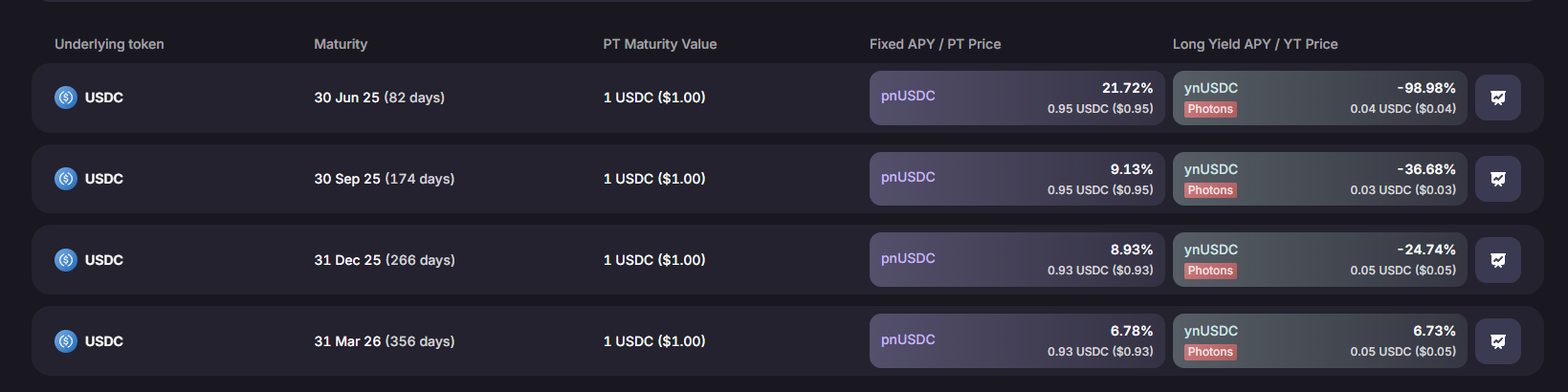Select pnUSDC with 9.13% fixed APY
The width and height of the screenshot is (1568, 392).
pos(1017,179)
